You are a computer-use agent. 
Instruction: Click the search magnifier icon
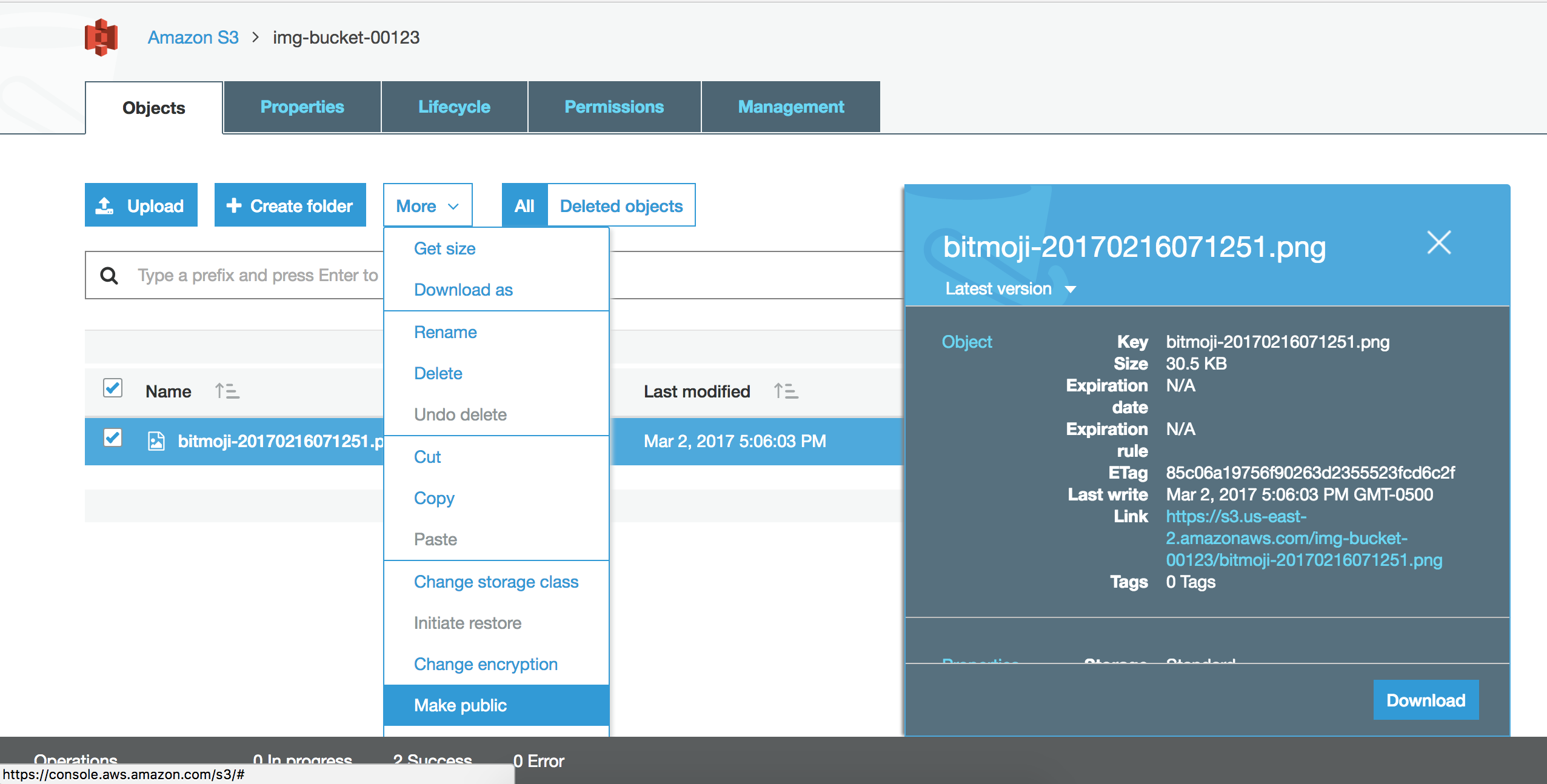[x=109, y=276]
